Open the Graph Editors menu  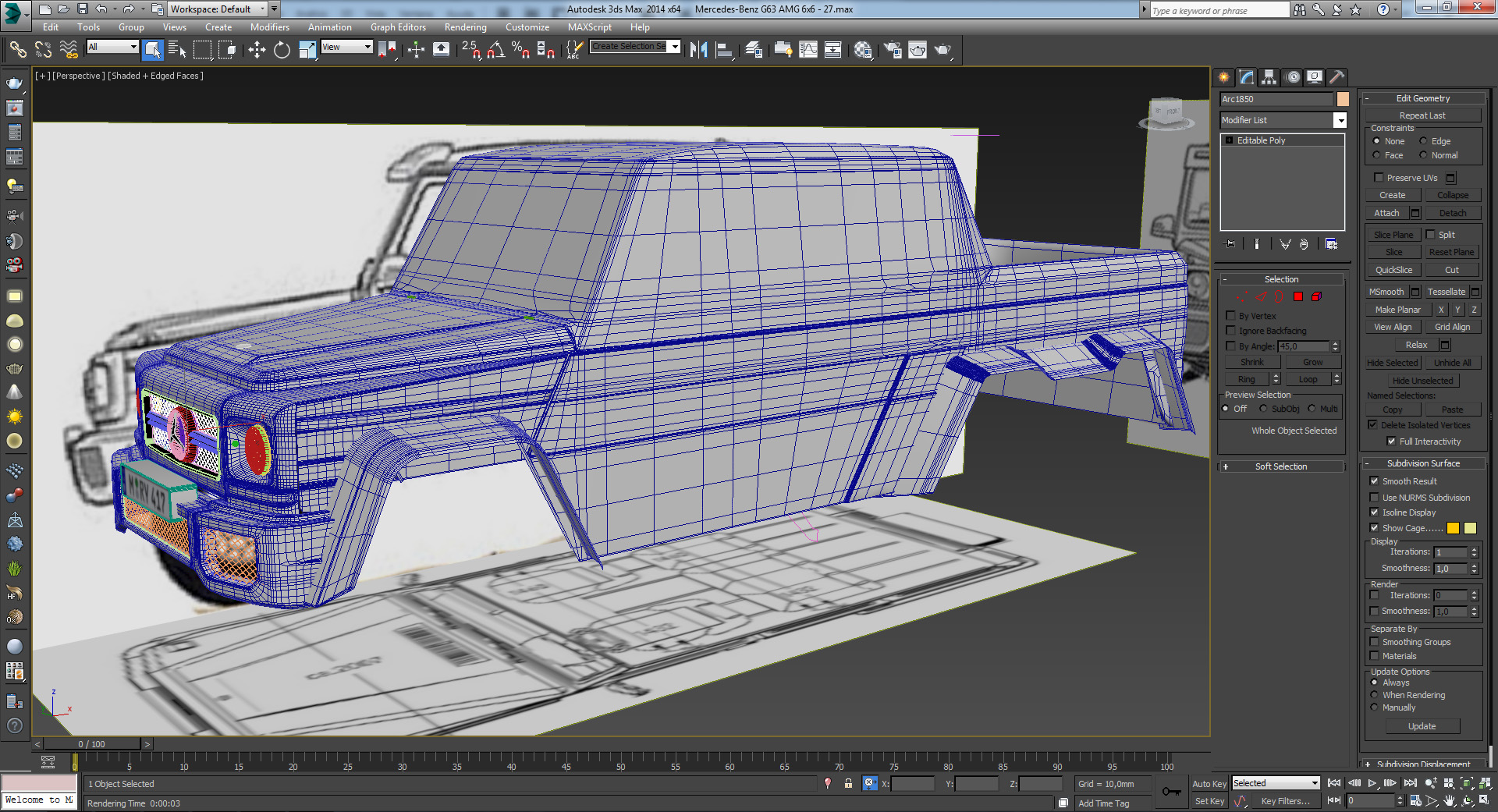398,27
